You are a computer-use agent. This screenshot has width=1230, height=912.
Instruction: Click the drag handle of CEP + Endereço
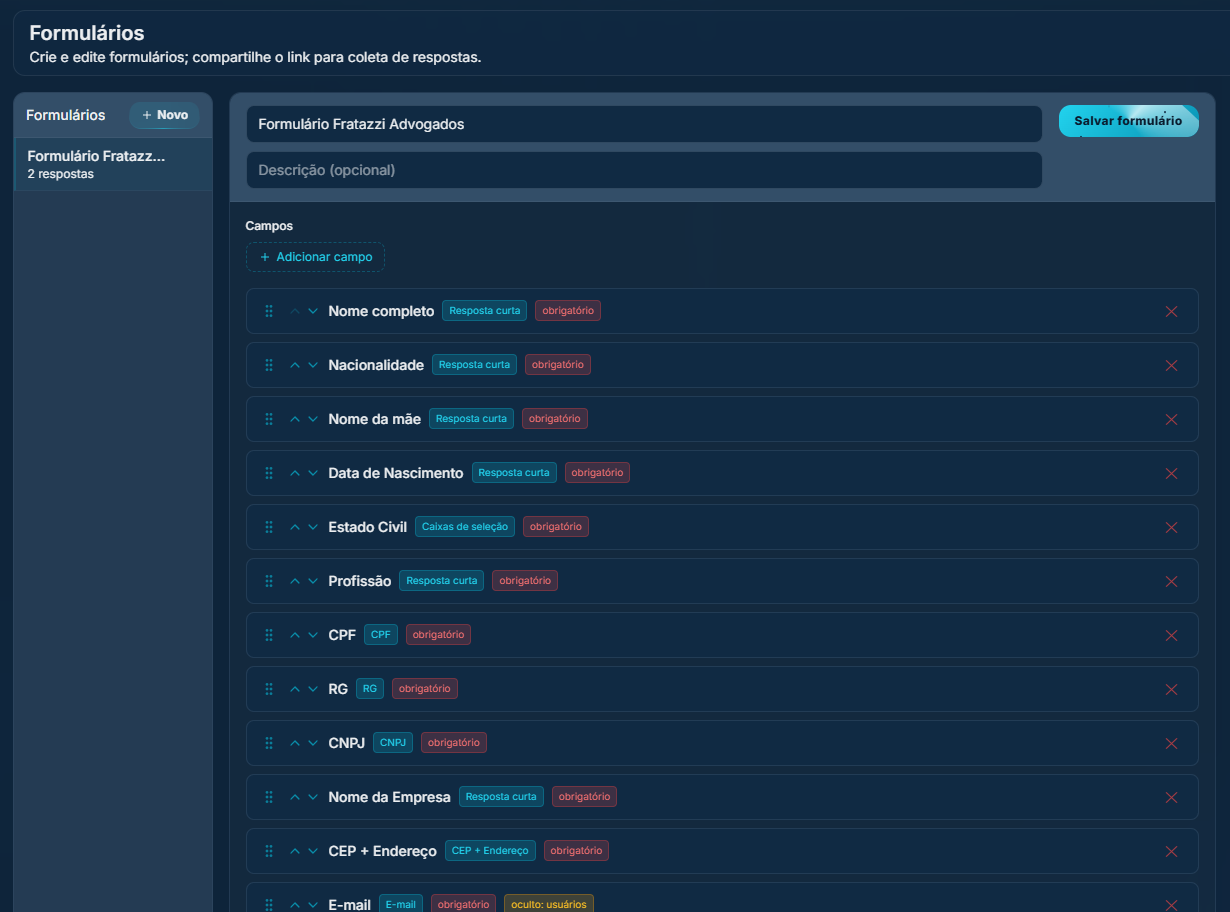269,851
